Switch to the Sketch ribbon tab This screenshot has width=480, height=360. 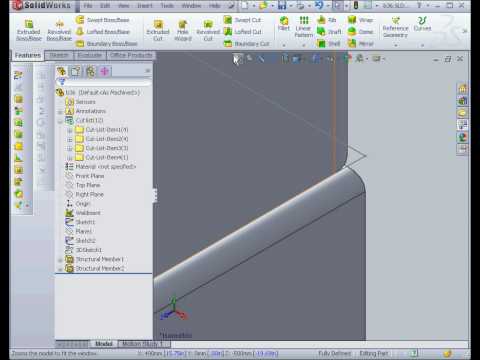[x=59, y=55]
